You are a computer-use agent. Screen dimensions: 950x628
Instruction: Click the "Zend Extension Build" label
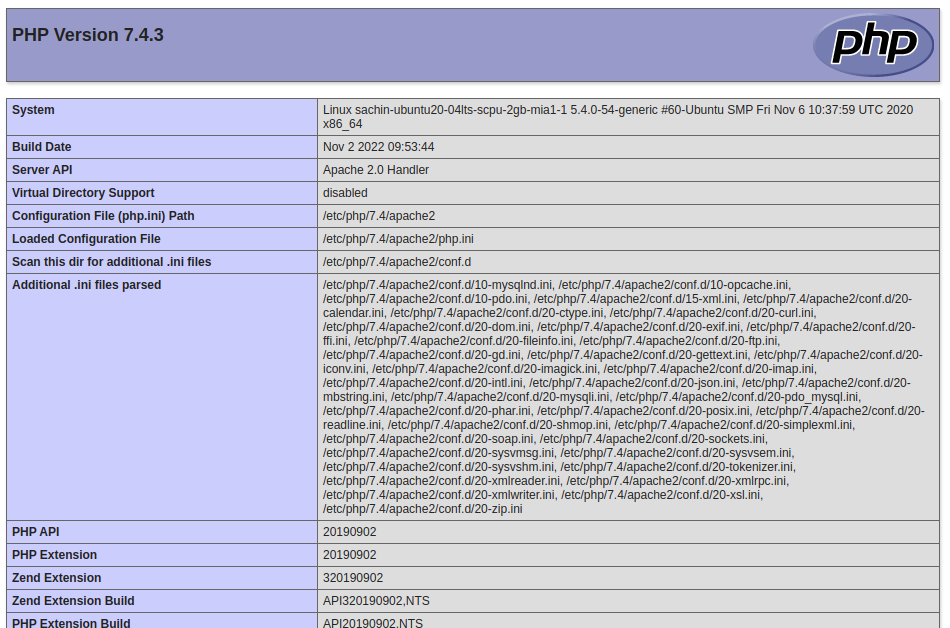click(73, 601)
